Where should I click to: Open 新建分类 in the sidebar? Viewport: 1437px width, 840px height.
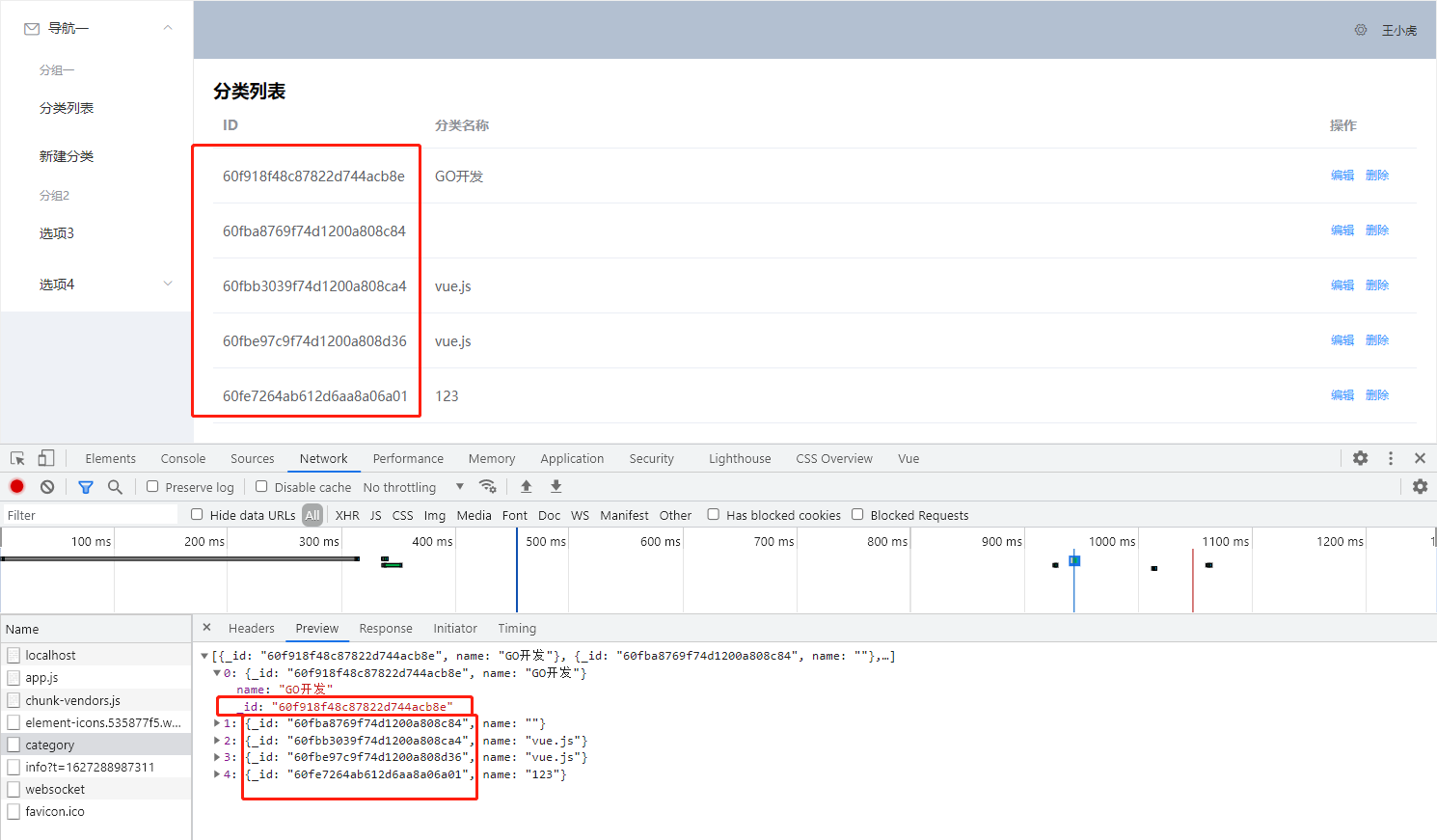click(67, 156)
